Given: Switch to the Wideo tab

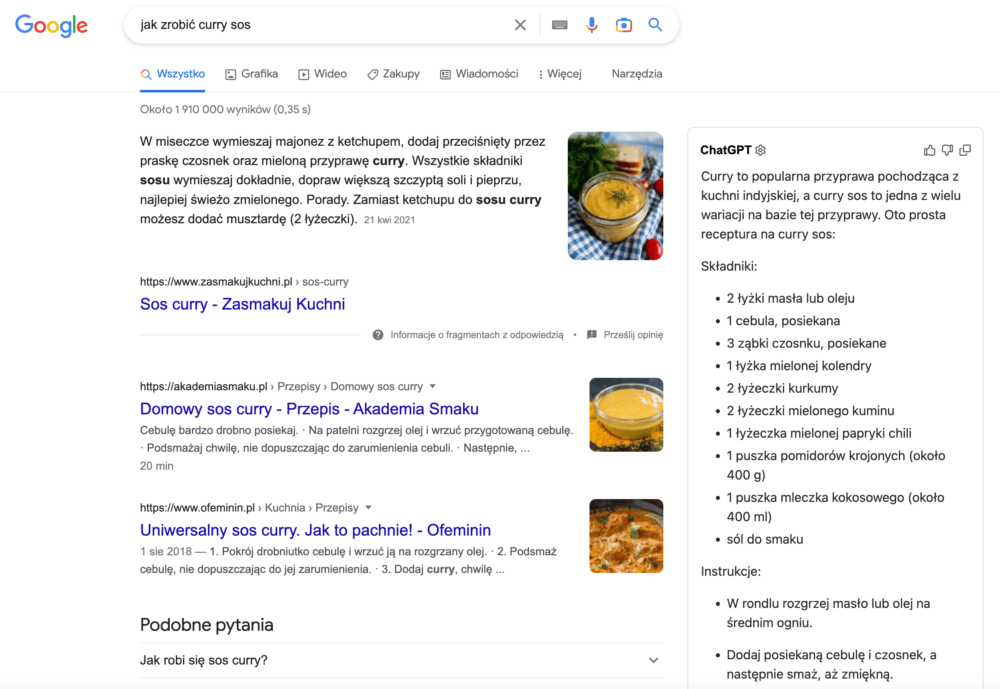Looking at the screenshot, I should pos(323,74).
